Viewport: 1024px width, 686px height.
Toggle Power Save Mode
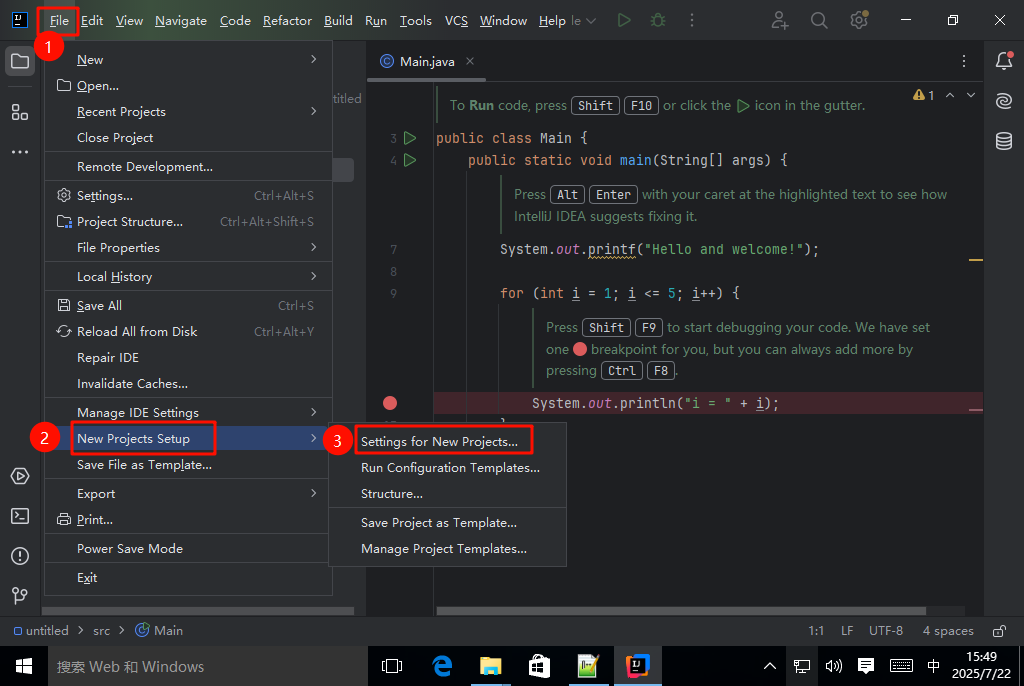188,548
